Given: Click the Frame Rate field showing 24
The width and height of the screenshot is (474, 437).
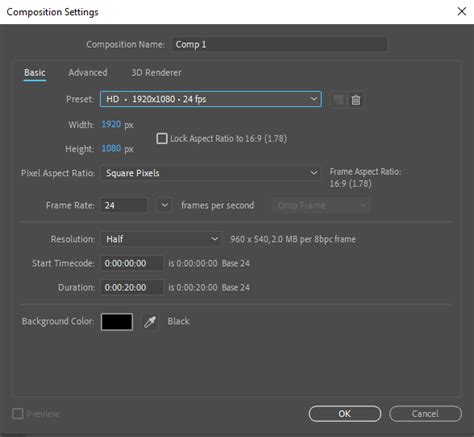Looking at the screenshot, I should [x=124, y=205].
